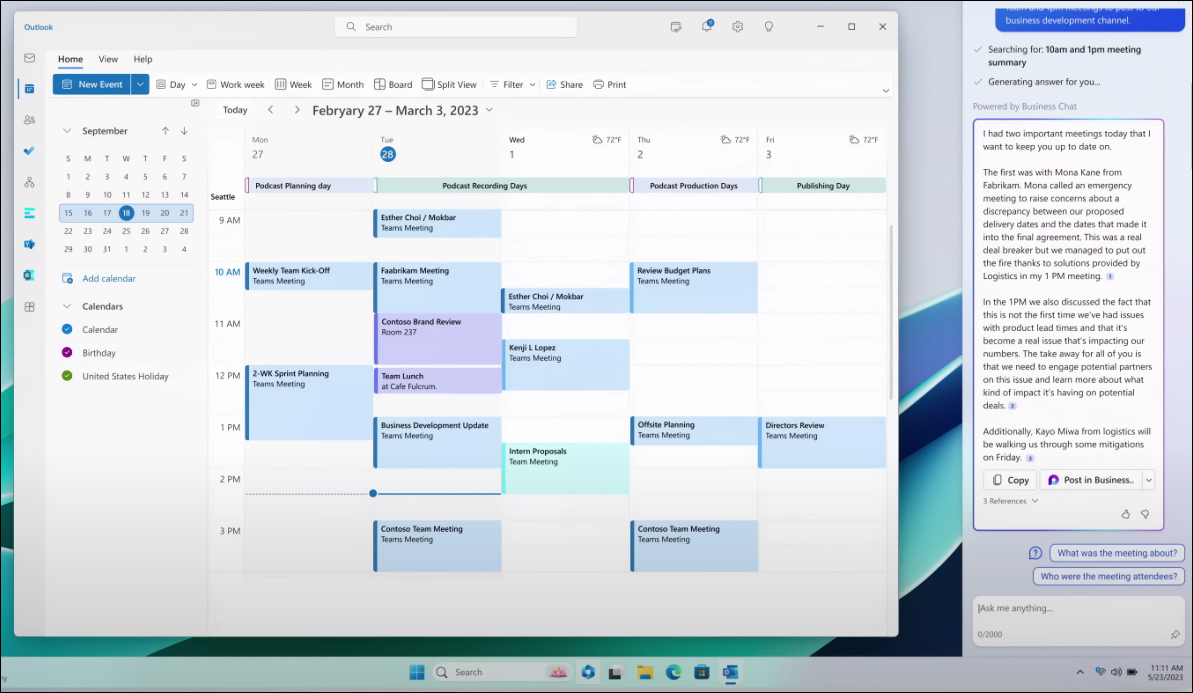Switch to Work week view
The height and width of the screenshot is (693, 1193).
[235, 84]
